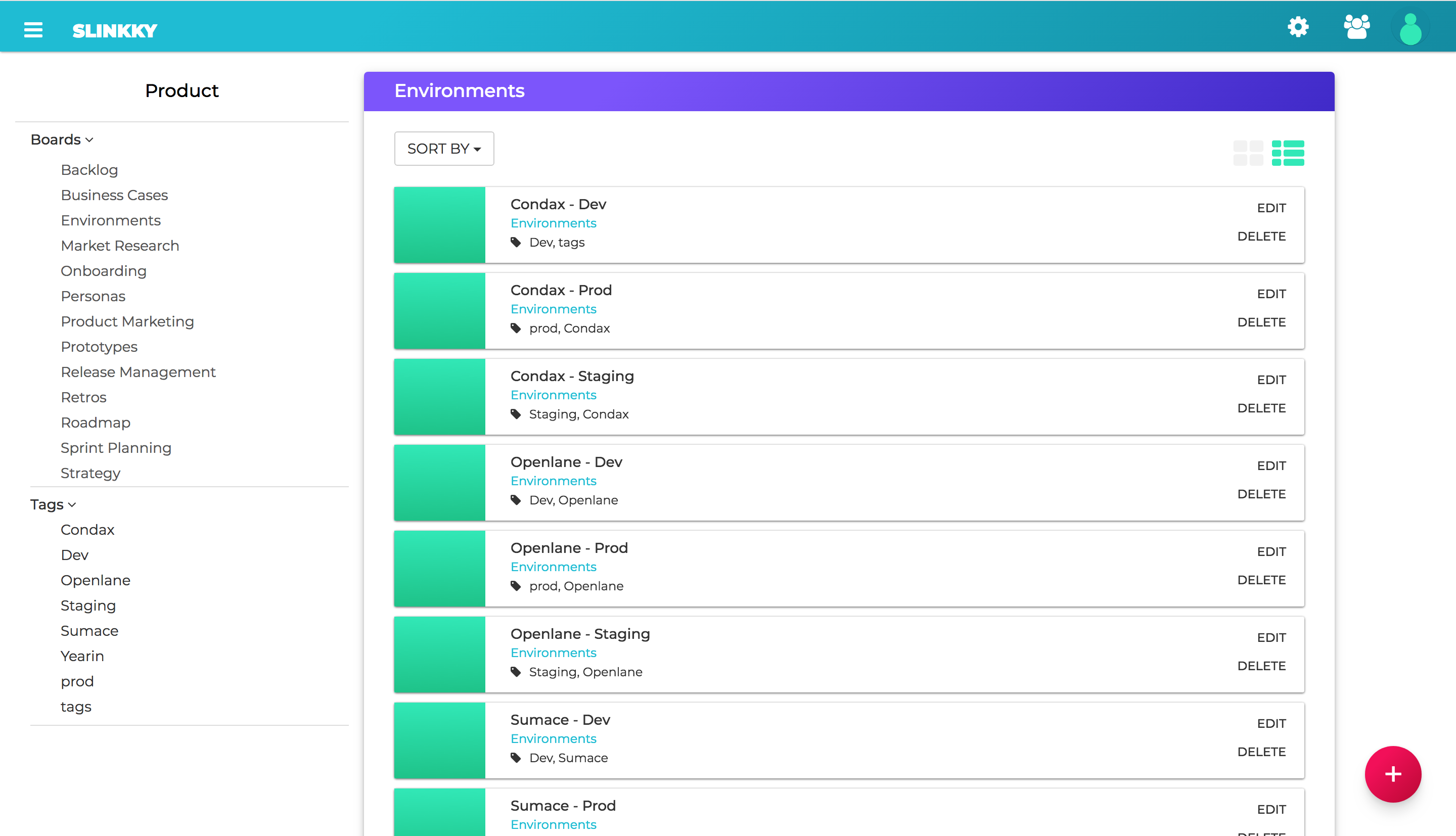This screenshot has height=836, width=1456.
Task: Open the hamburger navigation menu
Action: pyautogui.click(x=33, y=30)
